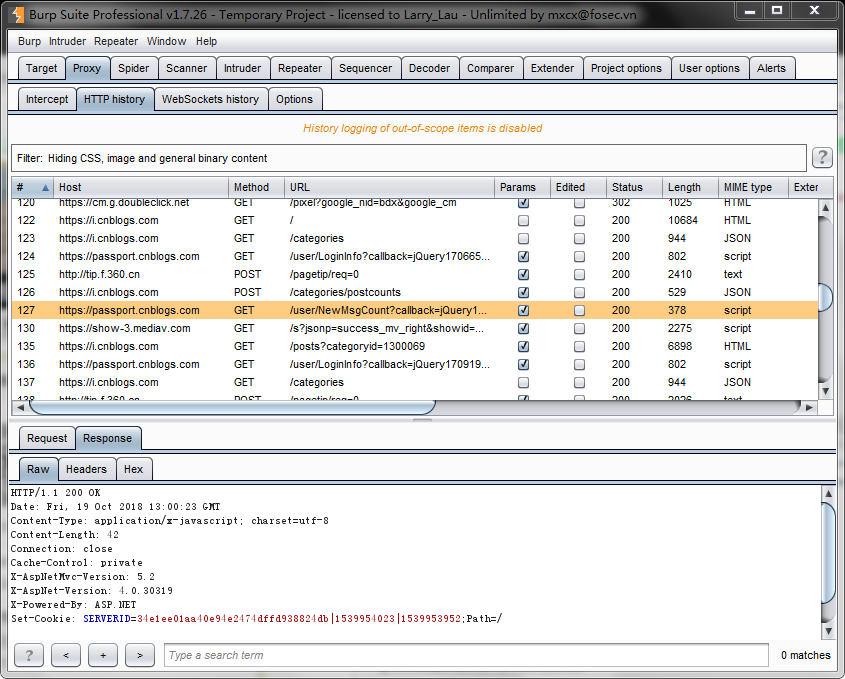The width and height of the screenshot is (845, 679).
Task: Open the filter bar settings
Action: click(x=409, y=158)
